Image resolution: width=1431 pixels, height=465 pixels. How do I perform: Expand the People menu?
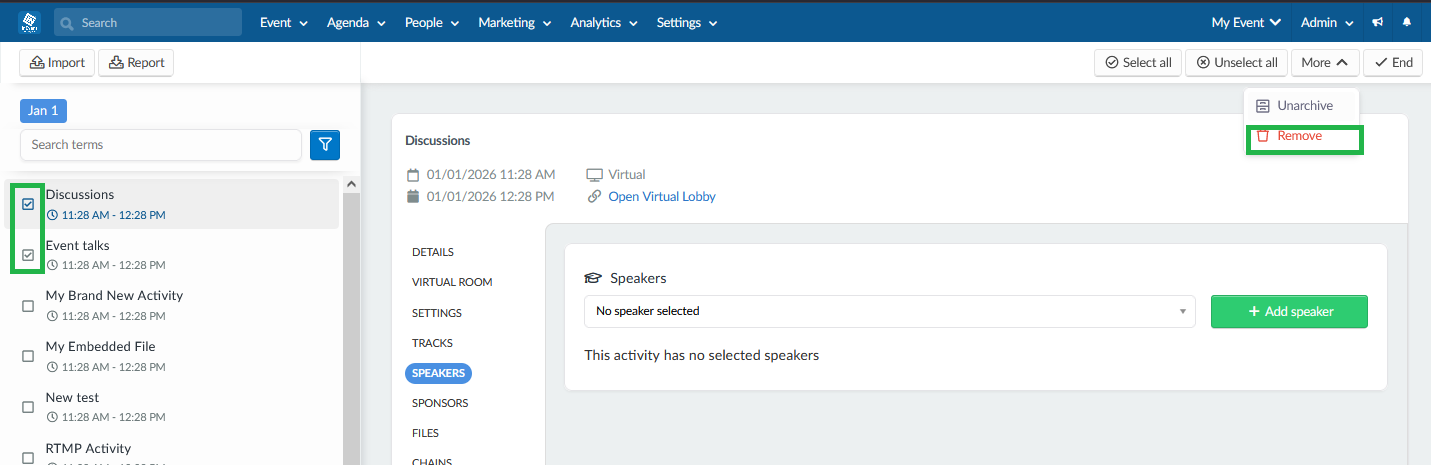click(432, 22)
